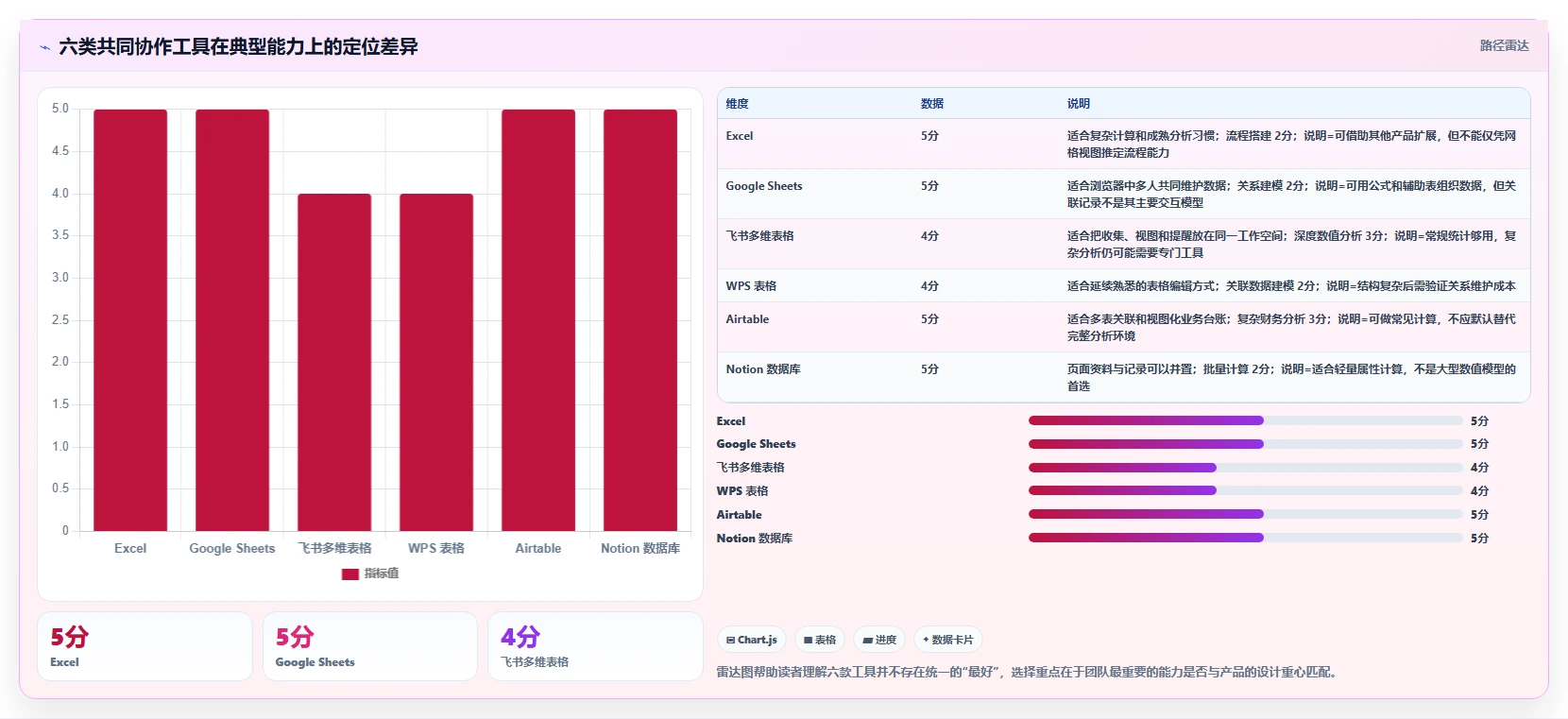The width and height of the screenshot is (1568, 719).
Task: Click the 路径雷达 label in the header
Action: (x=1504, y=45)
